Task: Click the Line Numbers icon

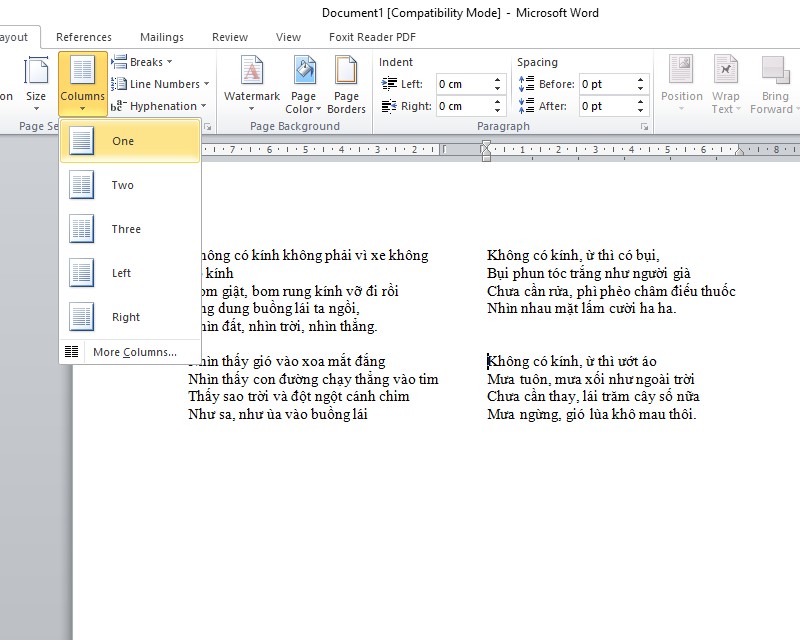Action: (x=119, y=84)
